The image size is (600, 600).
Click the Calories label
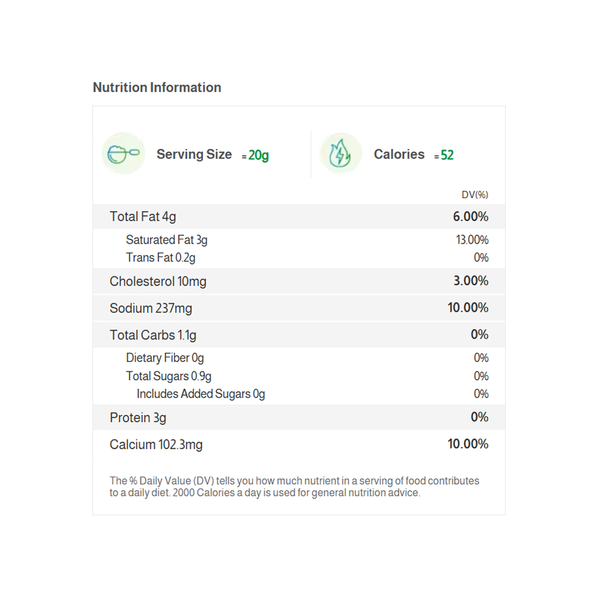point(399,155)
